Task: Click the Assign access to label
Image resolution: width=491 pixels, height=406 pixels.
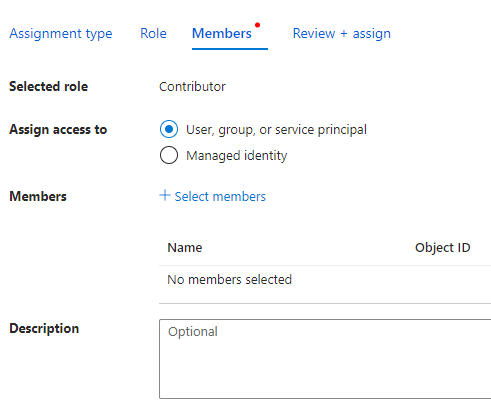Action: (x=58, y=129)
